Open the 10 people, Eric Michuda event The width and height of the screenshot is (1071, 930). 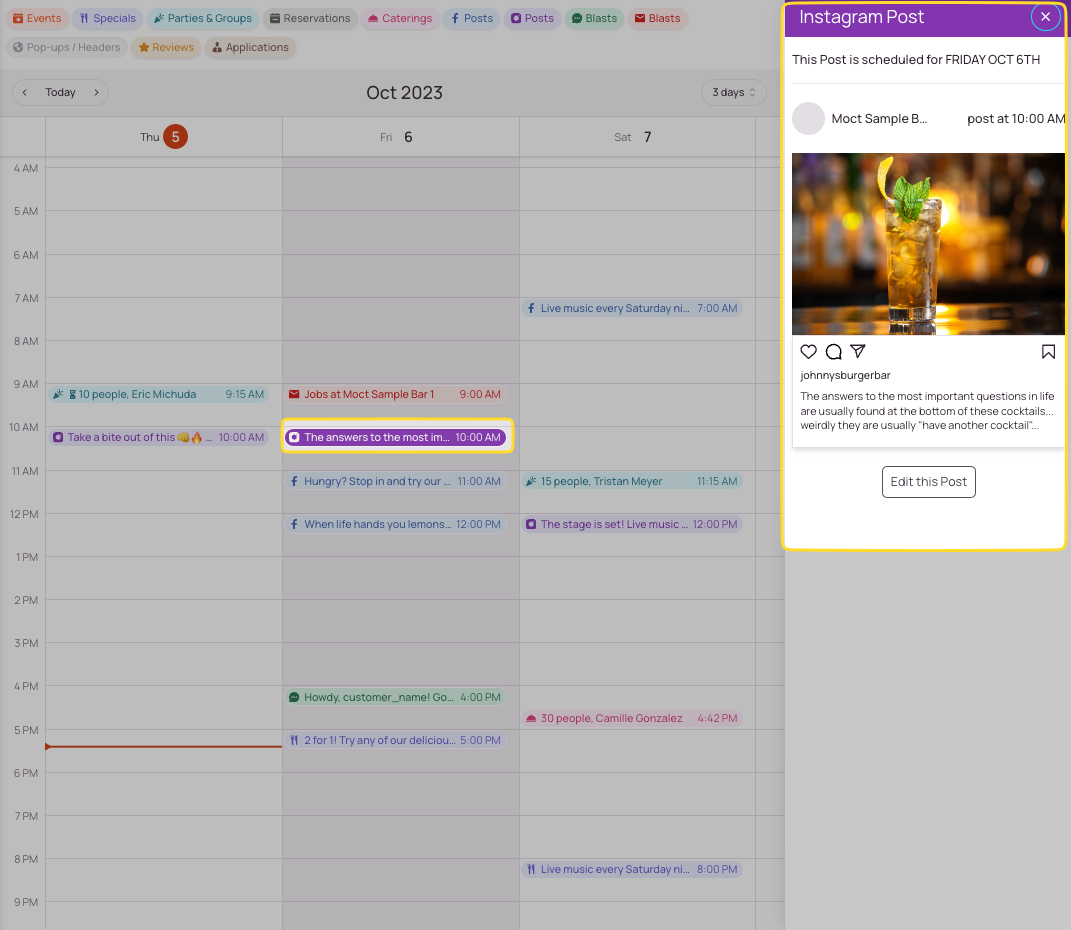coord(158,394)
